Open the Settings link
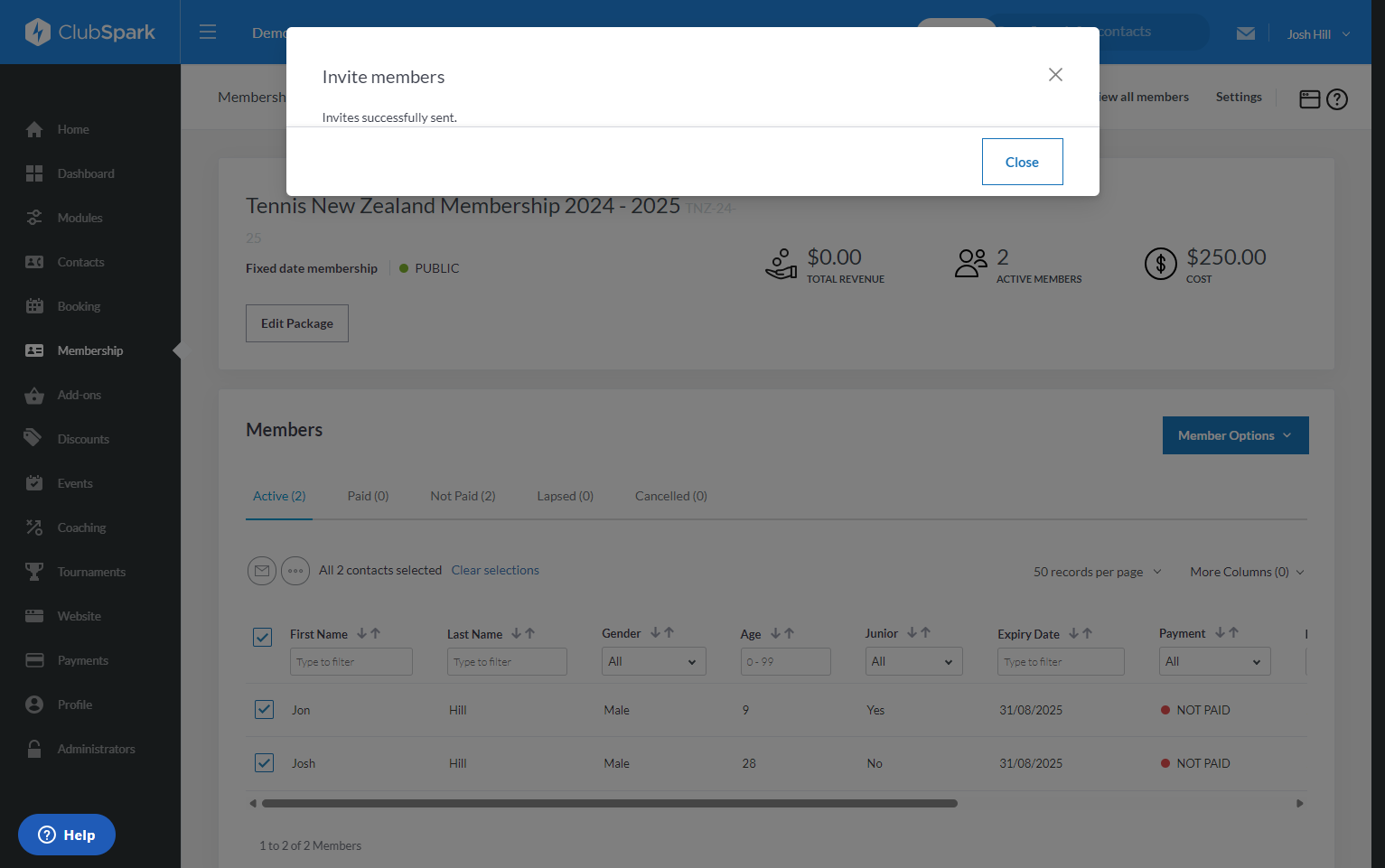Image resolution: width=1385 pixels, height=868 pixels. tap(1239, 97)
